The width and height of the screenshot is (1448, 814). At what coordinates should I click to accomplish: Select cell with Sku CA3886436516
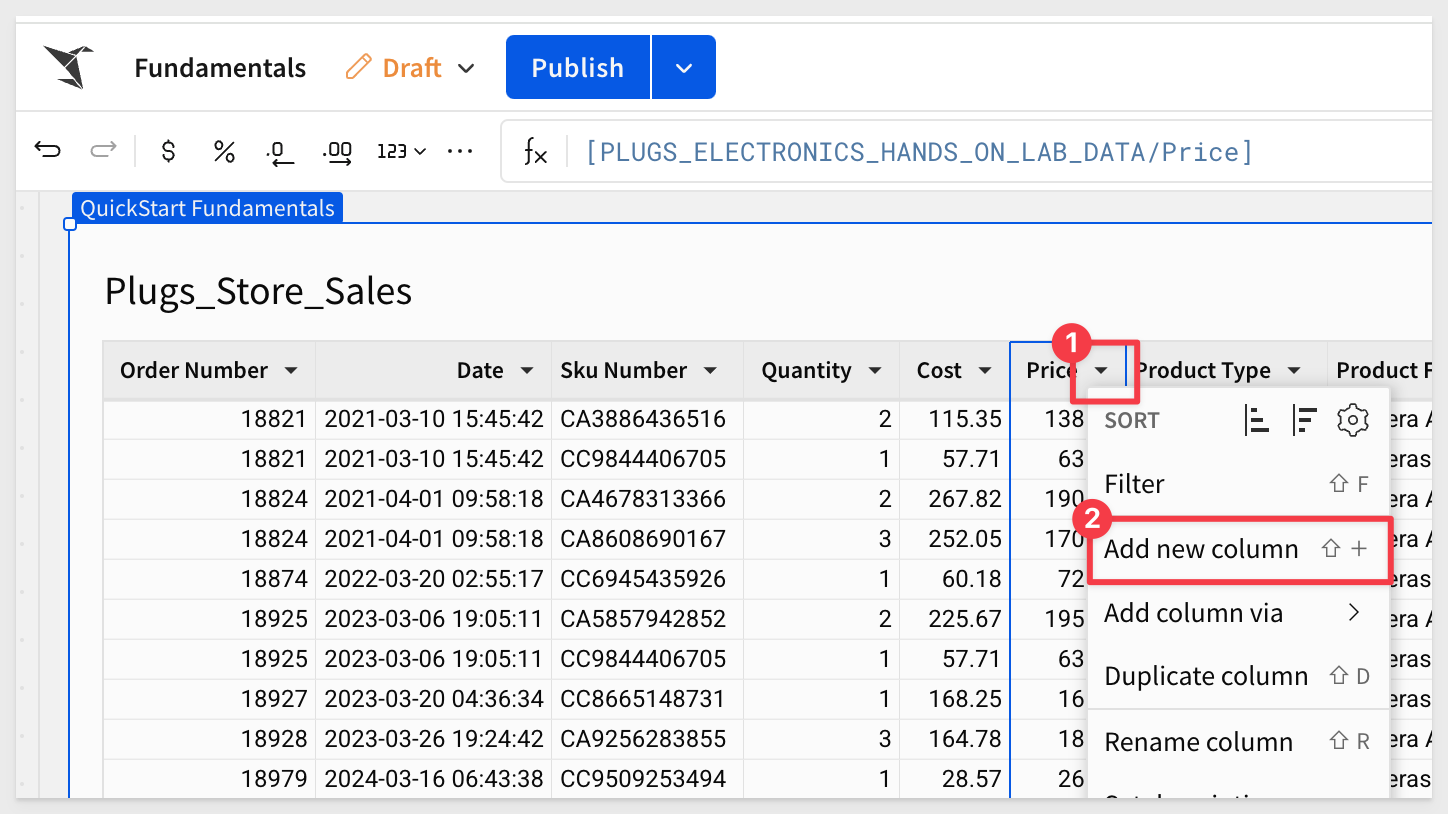pyautogui.click(x=647, y=419)
